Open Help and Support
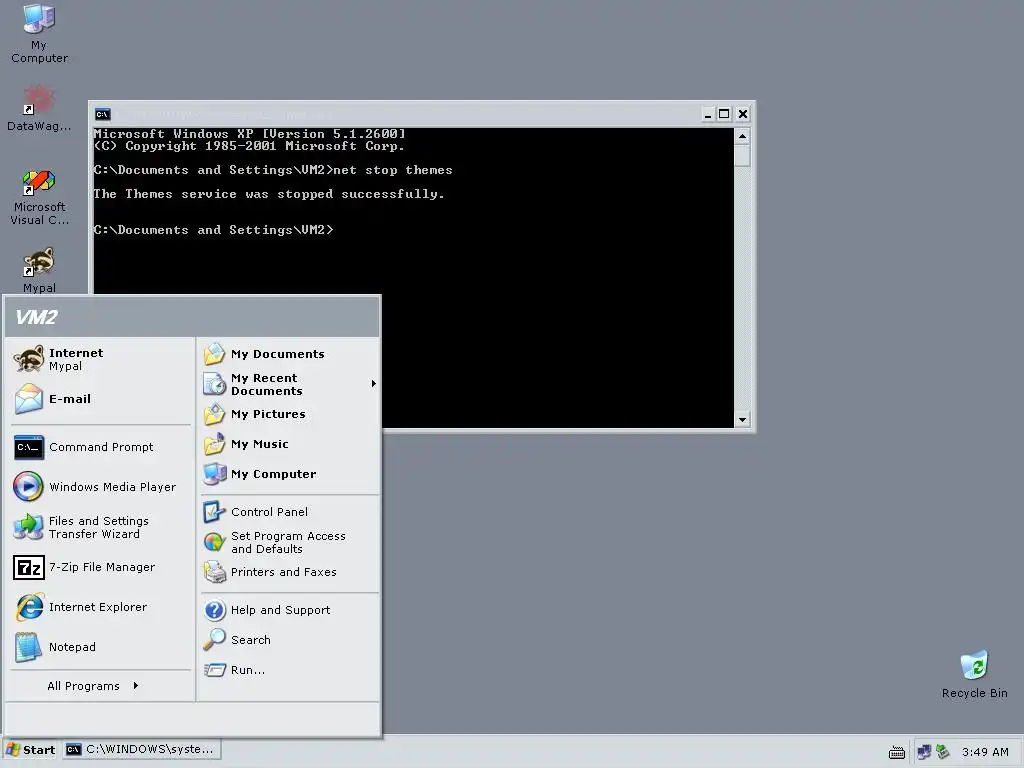 click(289, 610)
